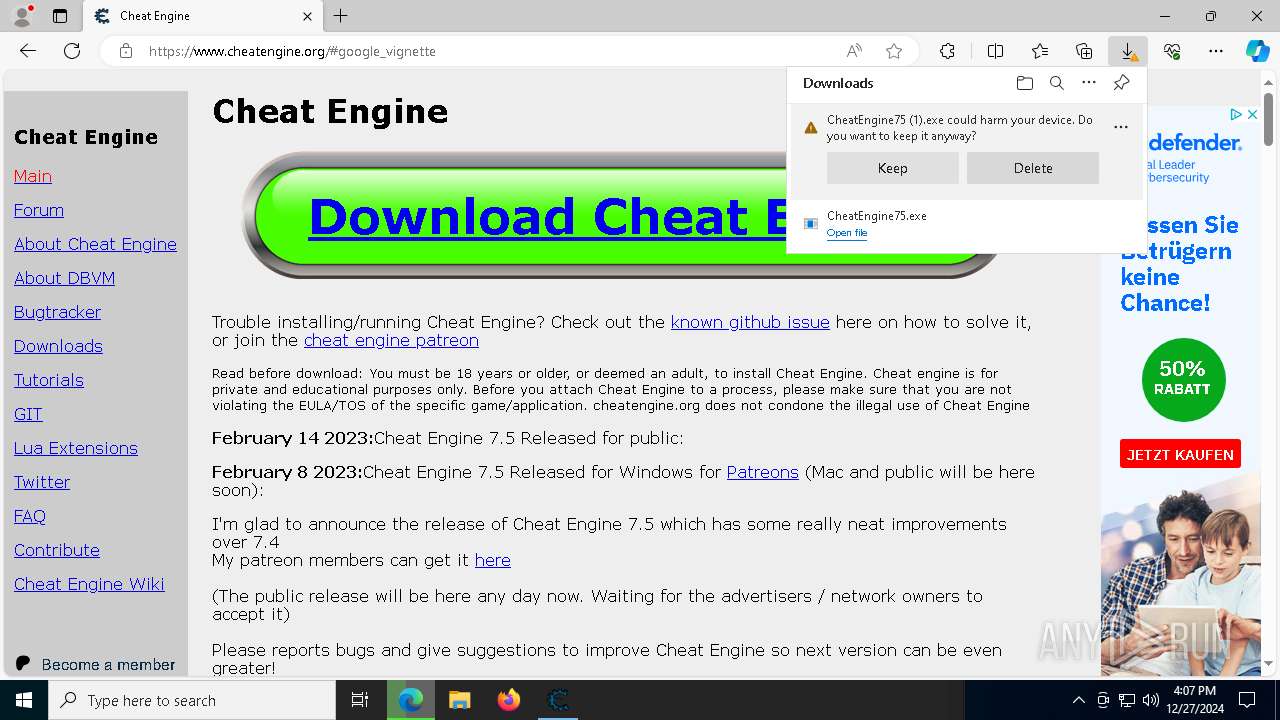The image size is (1280, 720).
Task: Open Tutorials sidebar link
Action: click(x=49, y=380)
